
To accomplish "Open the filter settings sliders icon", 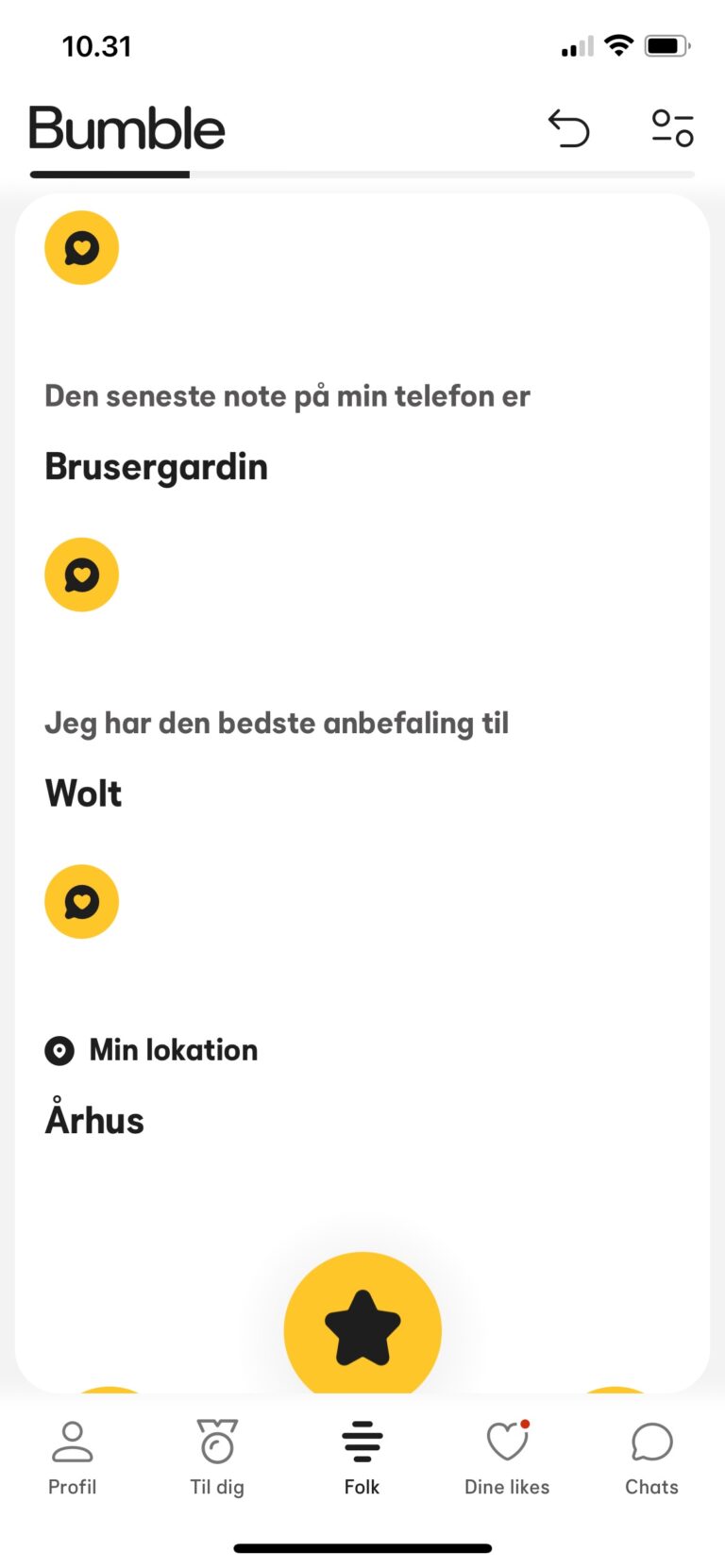I will [672, 128].
